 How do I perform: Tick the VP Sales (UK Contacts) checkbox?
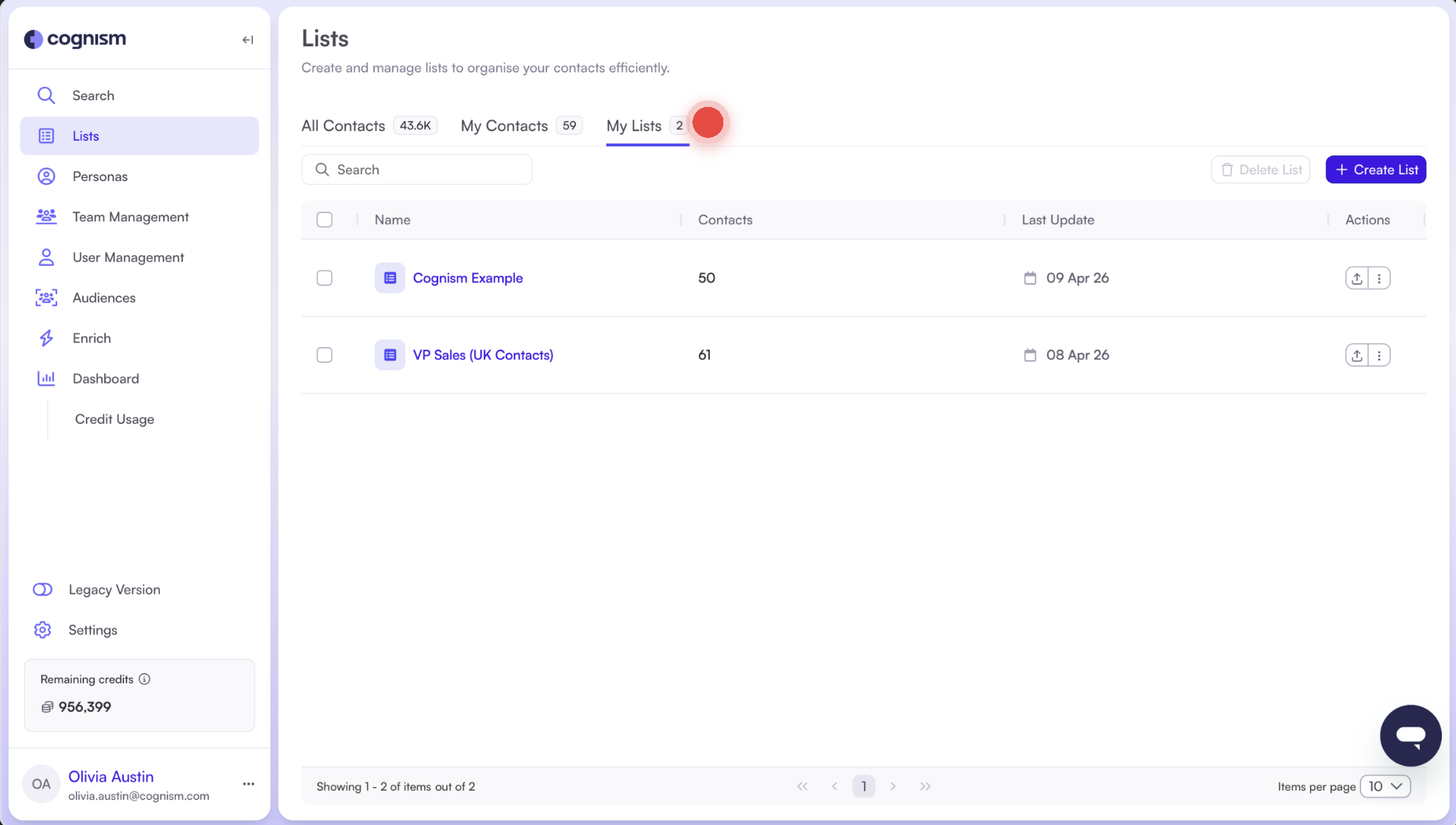pos(324,355)
